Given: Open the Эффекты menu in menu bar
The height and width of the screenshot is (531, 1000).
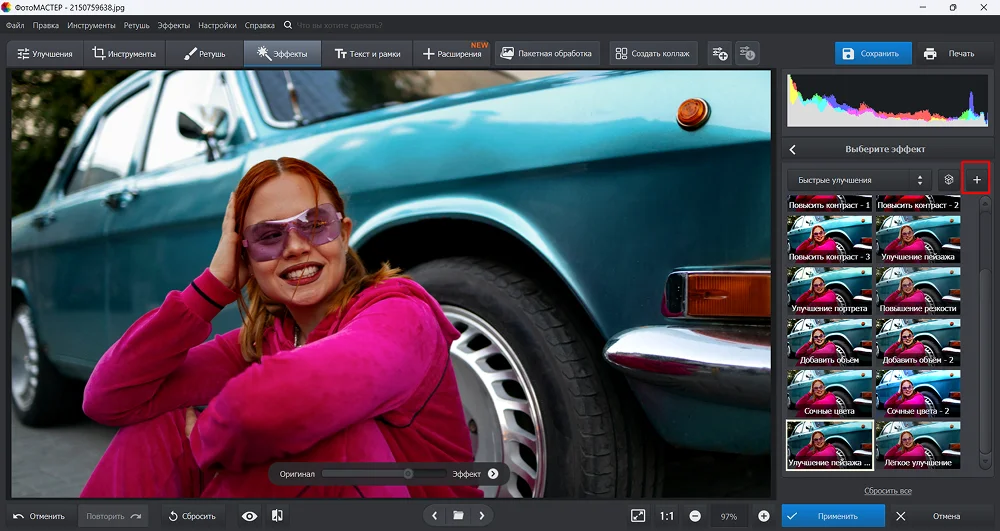Looking at the screenshot, I should (x=173, y=25).
